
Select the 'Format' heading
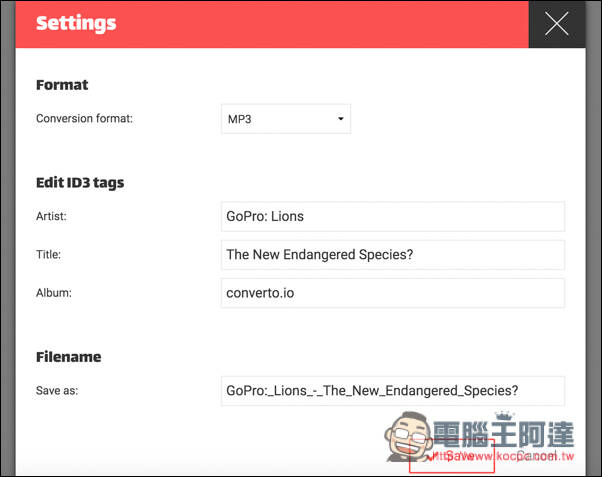pos(62,85)
